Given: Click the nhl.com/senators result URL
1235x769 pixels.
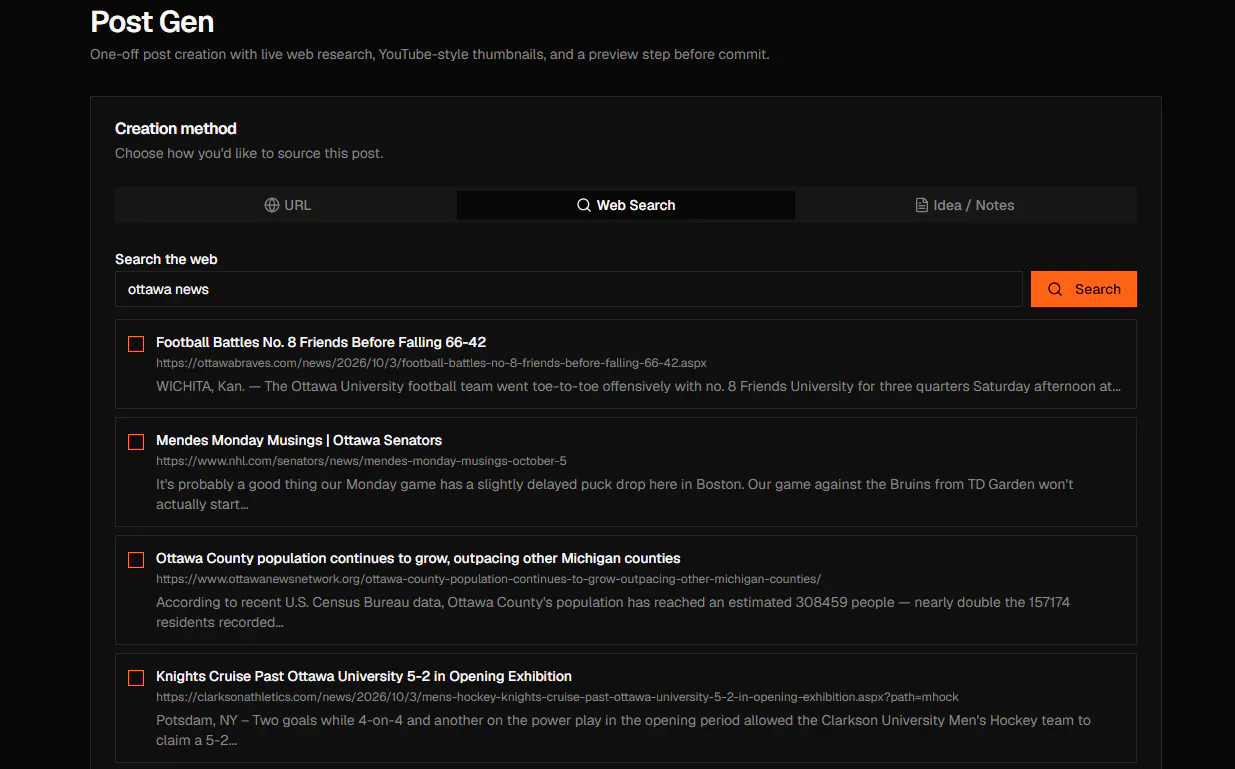Looking at the screenshot, I should click(x=361, y=461).
